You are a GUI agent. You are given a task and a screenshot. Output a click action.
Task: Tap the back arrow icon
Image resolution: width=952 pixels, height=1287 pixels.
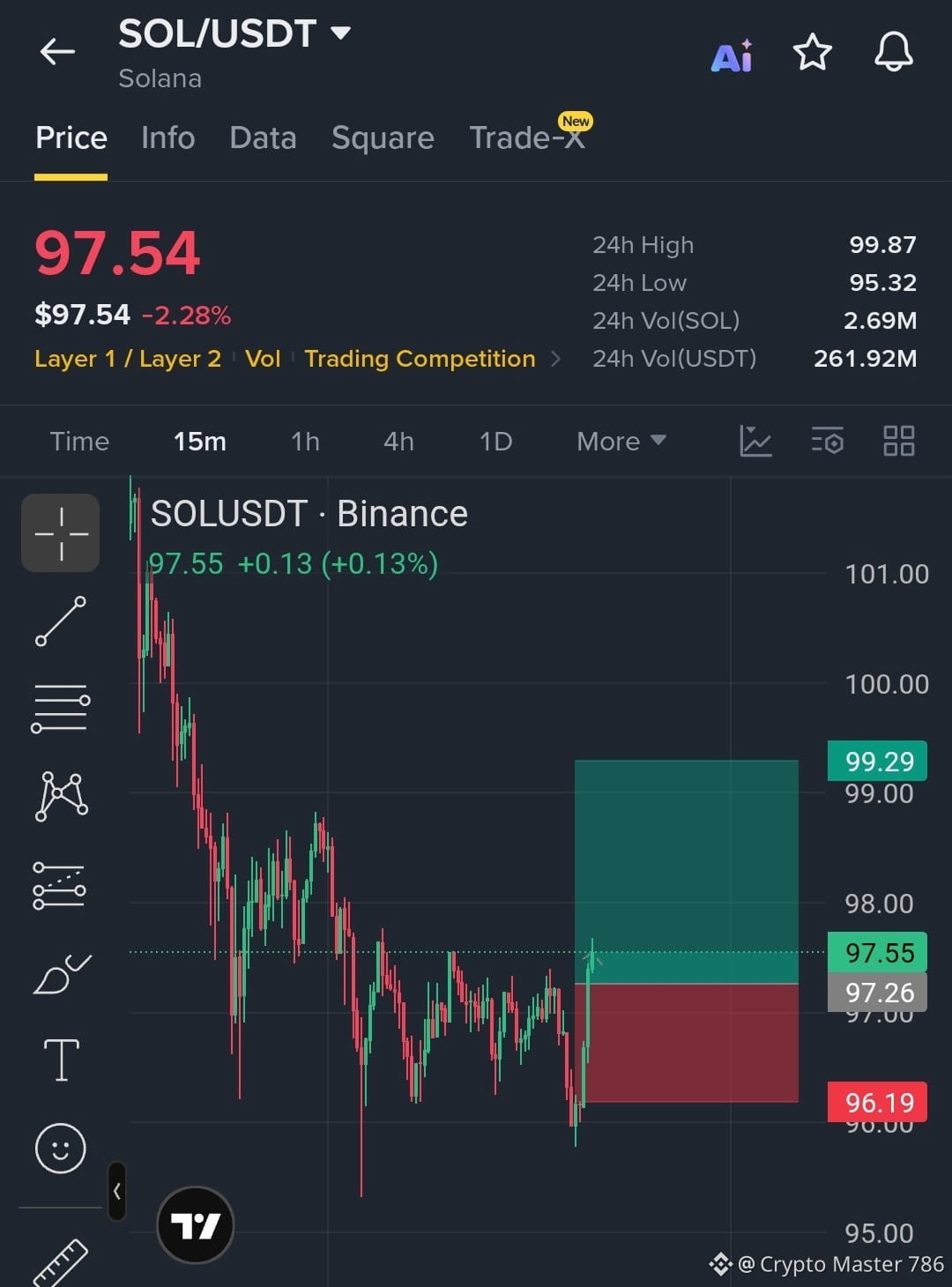[58, 52]
